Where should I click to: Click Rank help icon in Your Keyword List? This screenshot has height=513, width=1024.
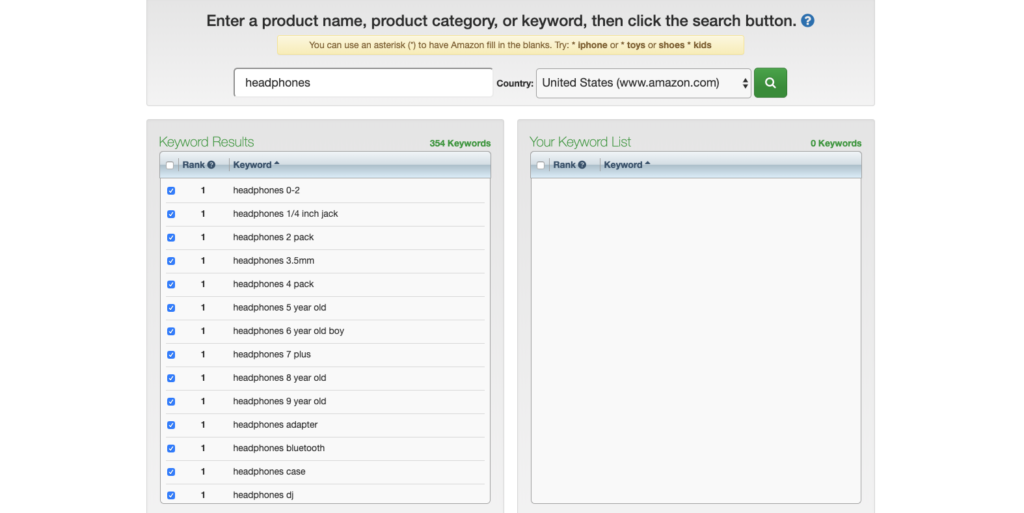pyautogui.click(x=582, y=165)
